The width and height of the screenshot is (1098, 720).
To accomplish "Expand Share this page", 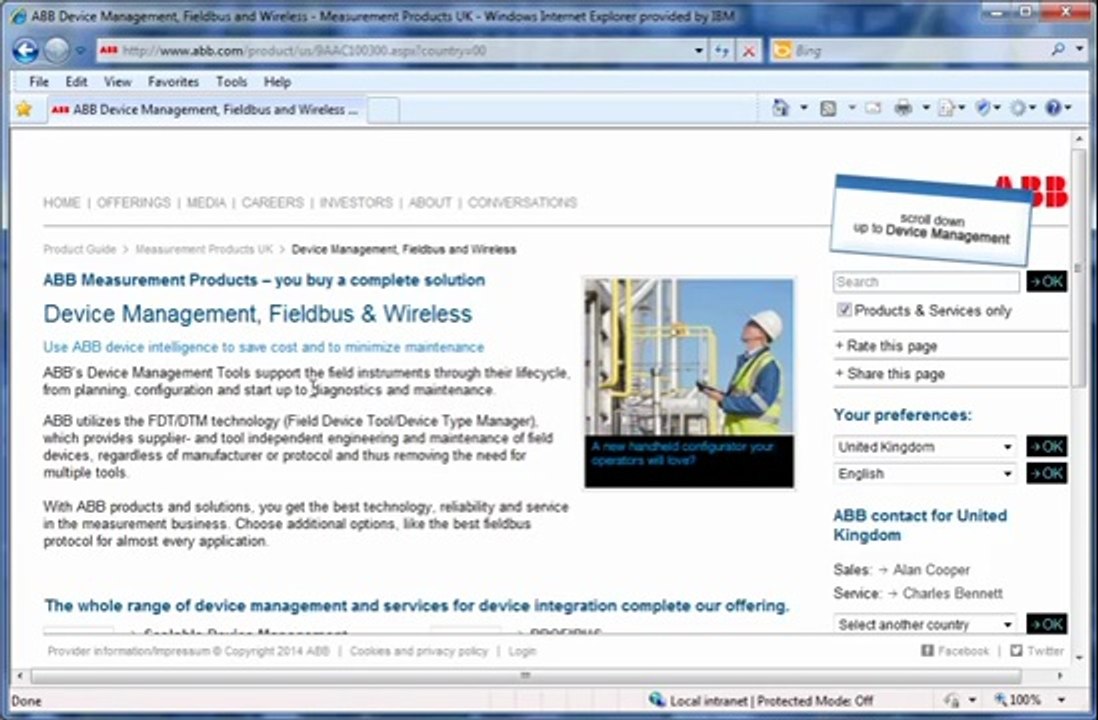I will tap(890, 374).
